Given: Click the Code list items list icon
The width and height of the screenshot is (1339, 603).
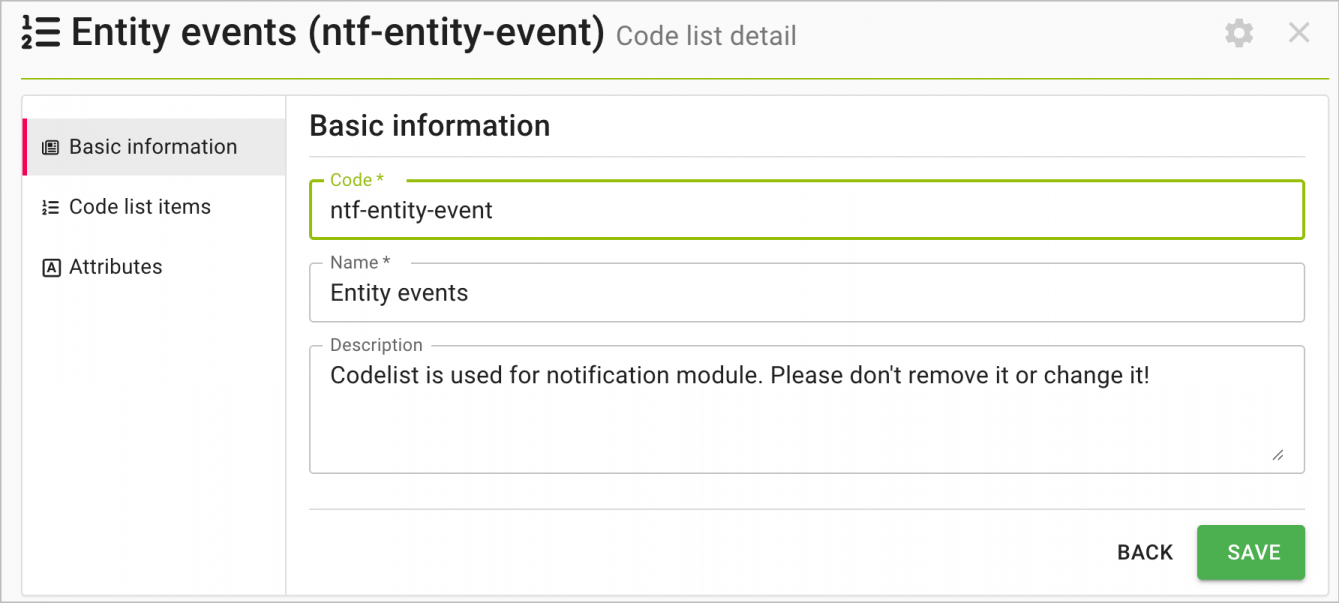Looking at the screenshot, I should click(51, 207).
